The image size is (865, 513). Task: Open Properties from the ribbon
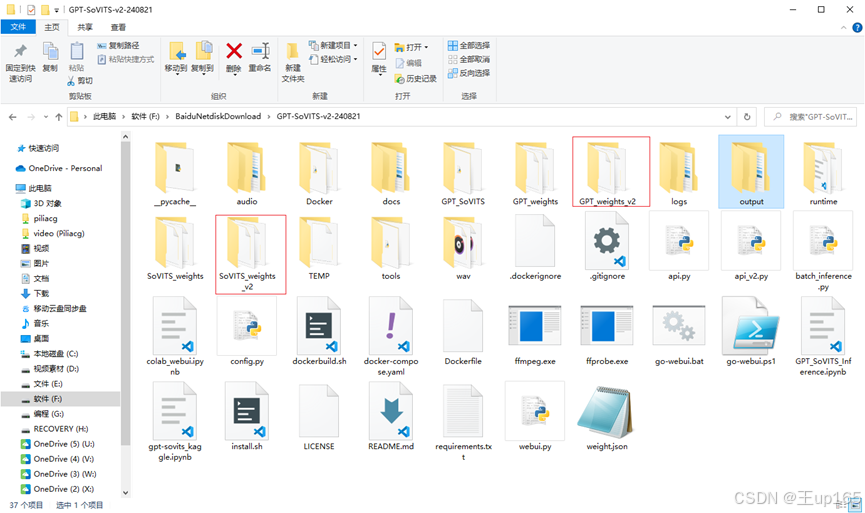pyautogui.click(x=379, y=57)
